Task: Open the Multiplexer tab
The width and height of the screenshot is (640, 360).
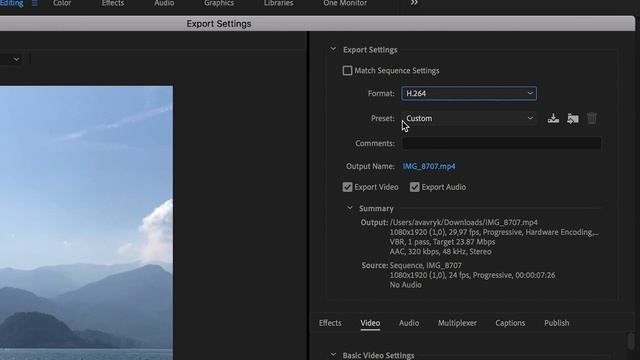Action: tap(457, 323)
